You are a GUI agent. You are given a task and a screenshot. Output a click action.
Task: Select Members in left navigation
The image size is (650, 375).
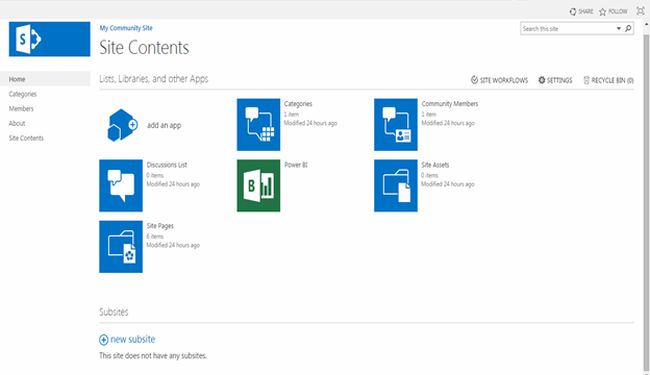click(21, 109)
